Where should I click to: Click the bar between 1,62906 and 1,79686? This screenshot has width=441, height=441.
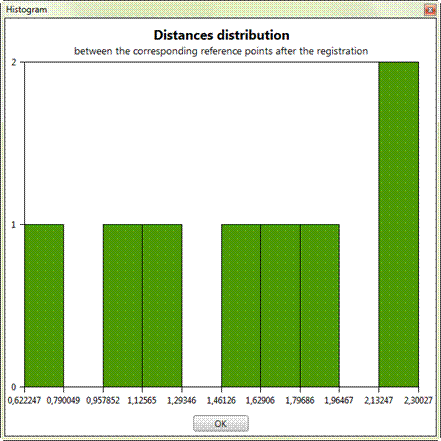[280, 305]
